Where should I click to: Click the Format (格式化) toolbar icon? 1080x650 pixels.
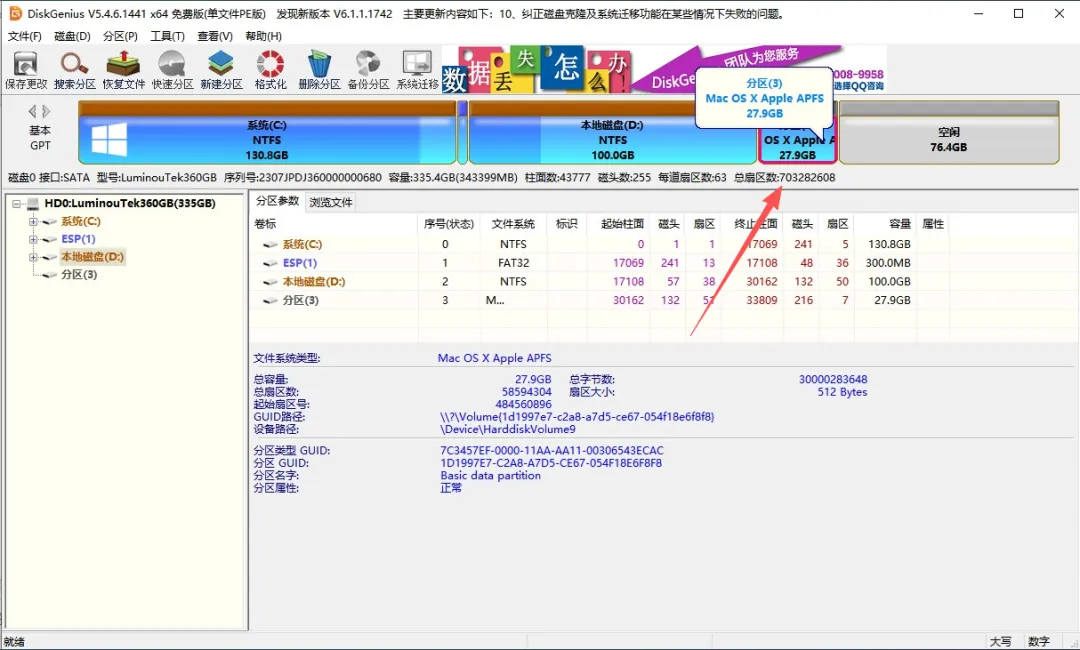click(270, 70)
